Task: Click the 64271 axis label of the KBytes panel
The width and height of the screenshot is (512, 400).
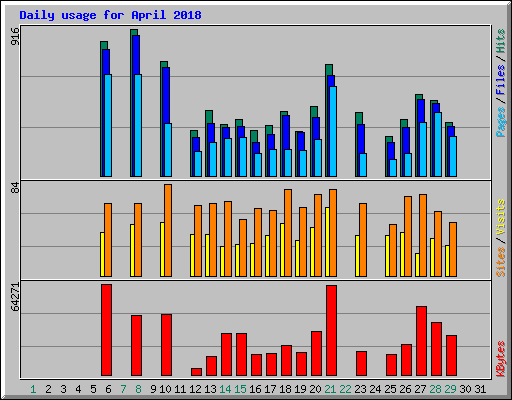Action: point(15,297)
